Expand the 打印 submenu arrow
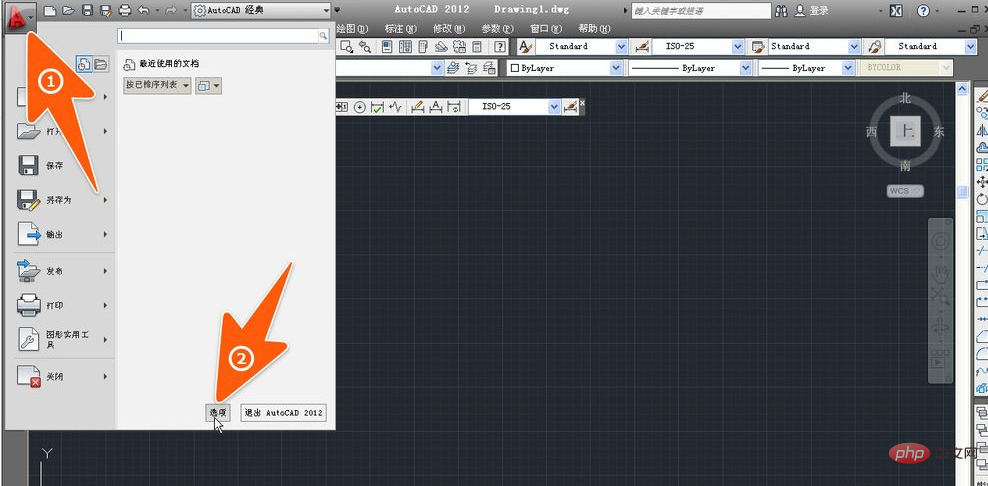The width and height of the screenshot is (988, 486). tap(105, 305)
